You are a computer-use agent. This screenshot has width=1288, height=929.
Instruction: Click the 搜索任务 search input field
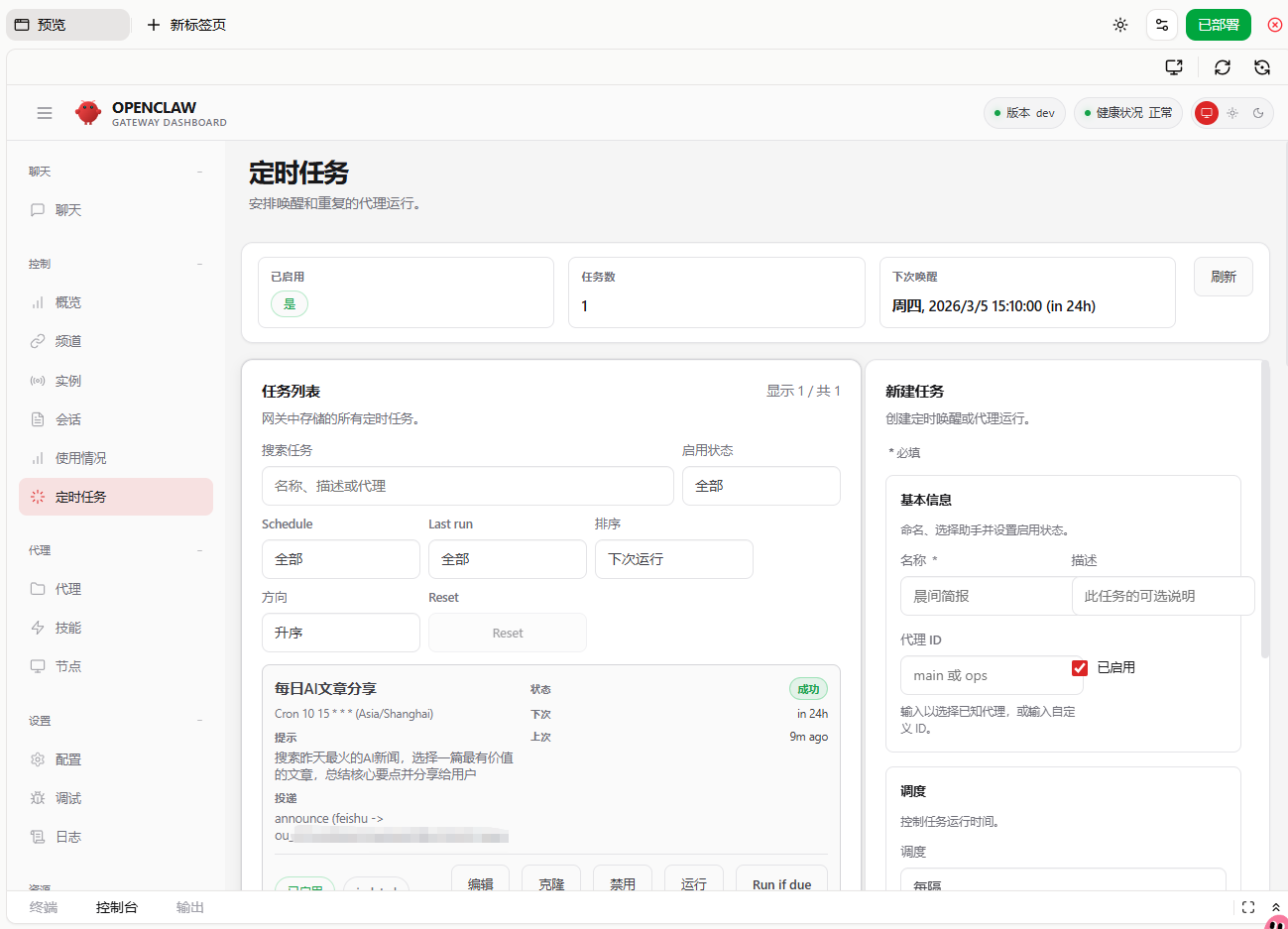[467, 486]
